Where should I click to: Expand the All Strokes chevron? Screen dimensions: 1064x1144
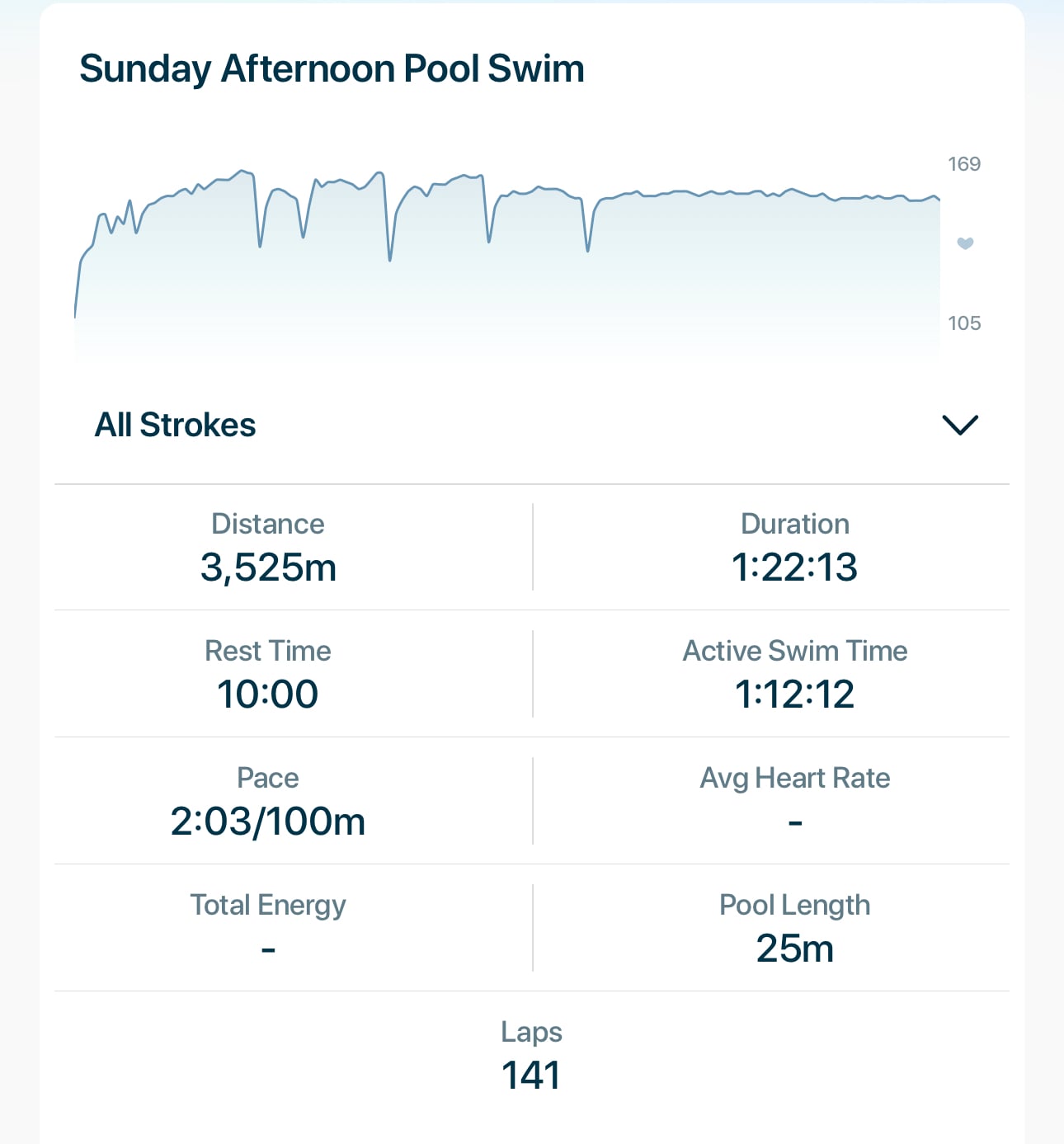(960, 426)
